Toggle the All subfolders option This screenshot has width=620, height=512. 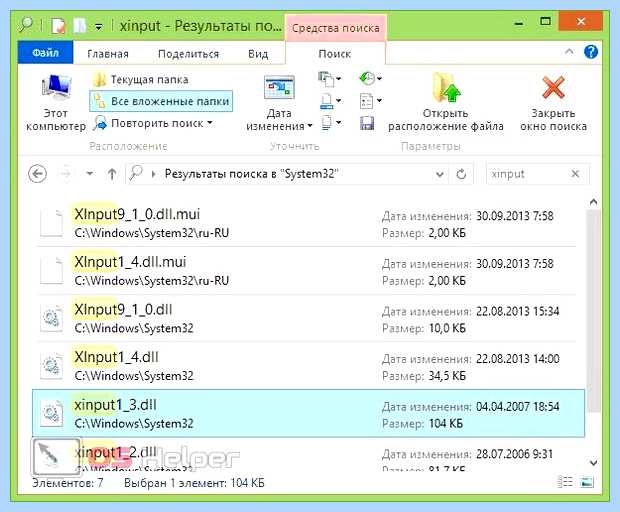pyautogui.click(x=161, y=101)
